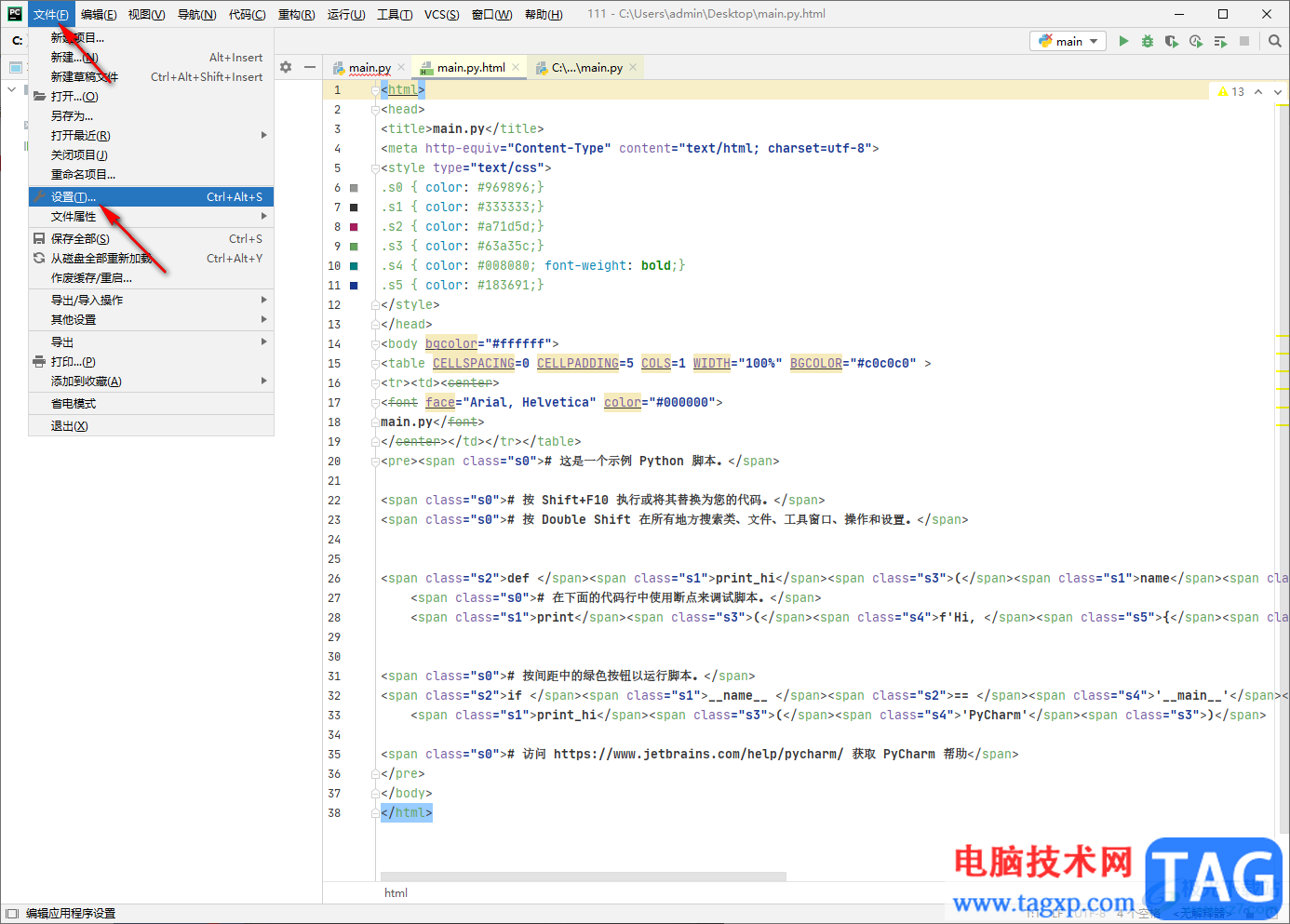Open the main run configuration dropdown
This screenshot has width=1290, height=924.
coord(1068,41)
